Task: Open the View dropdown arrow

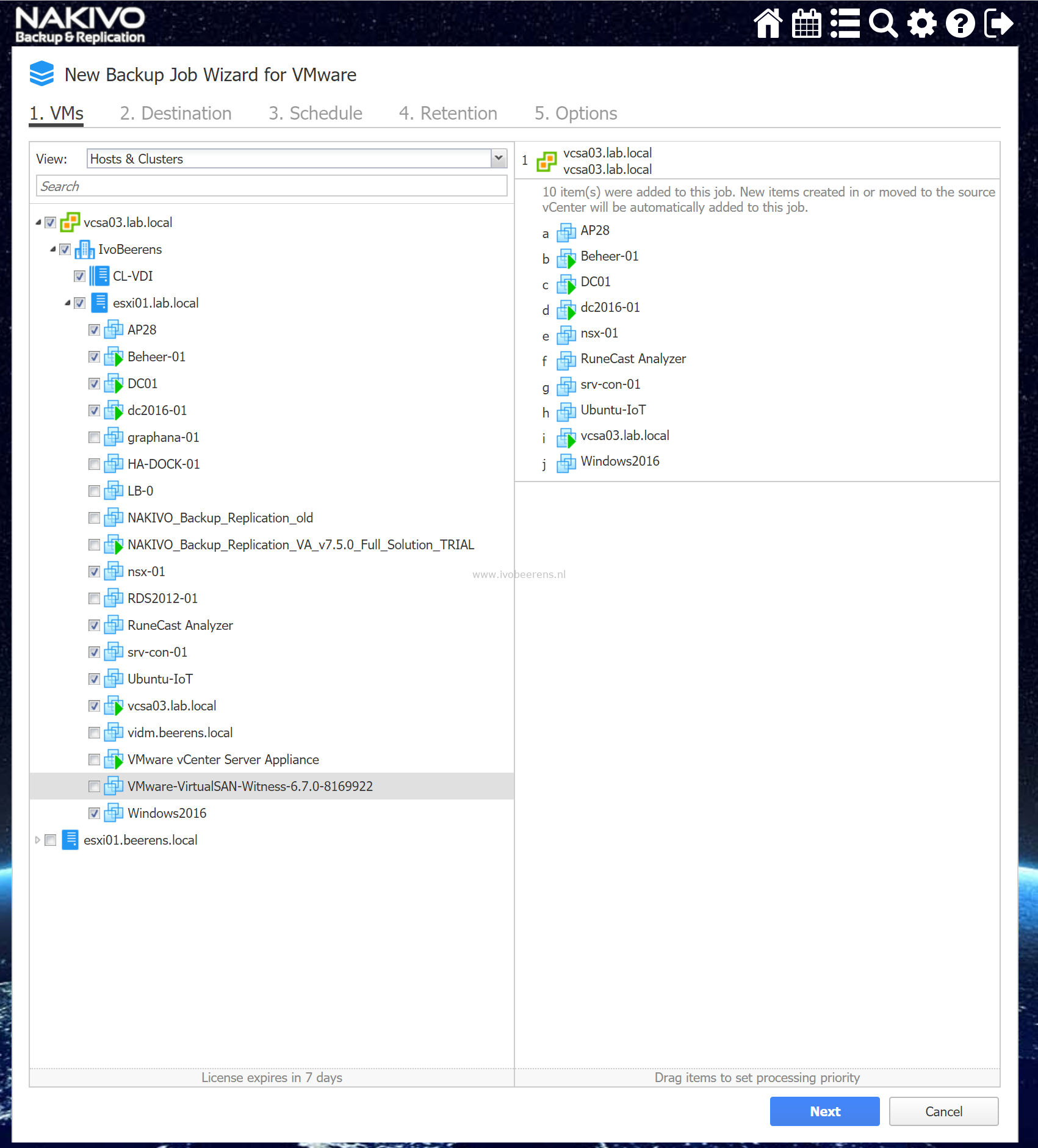Action: tap(499, 159)
